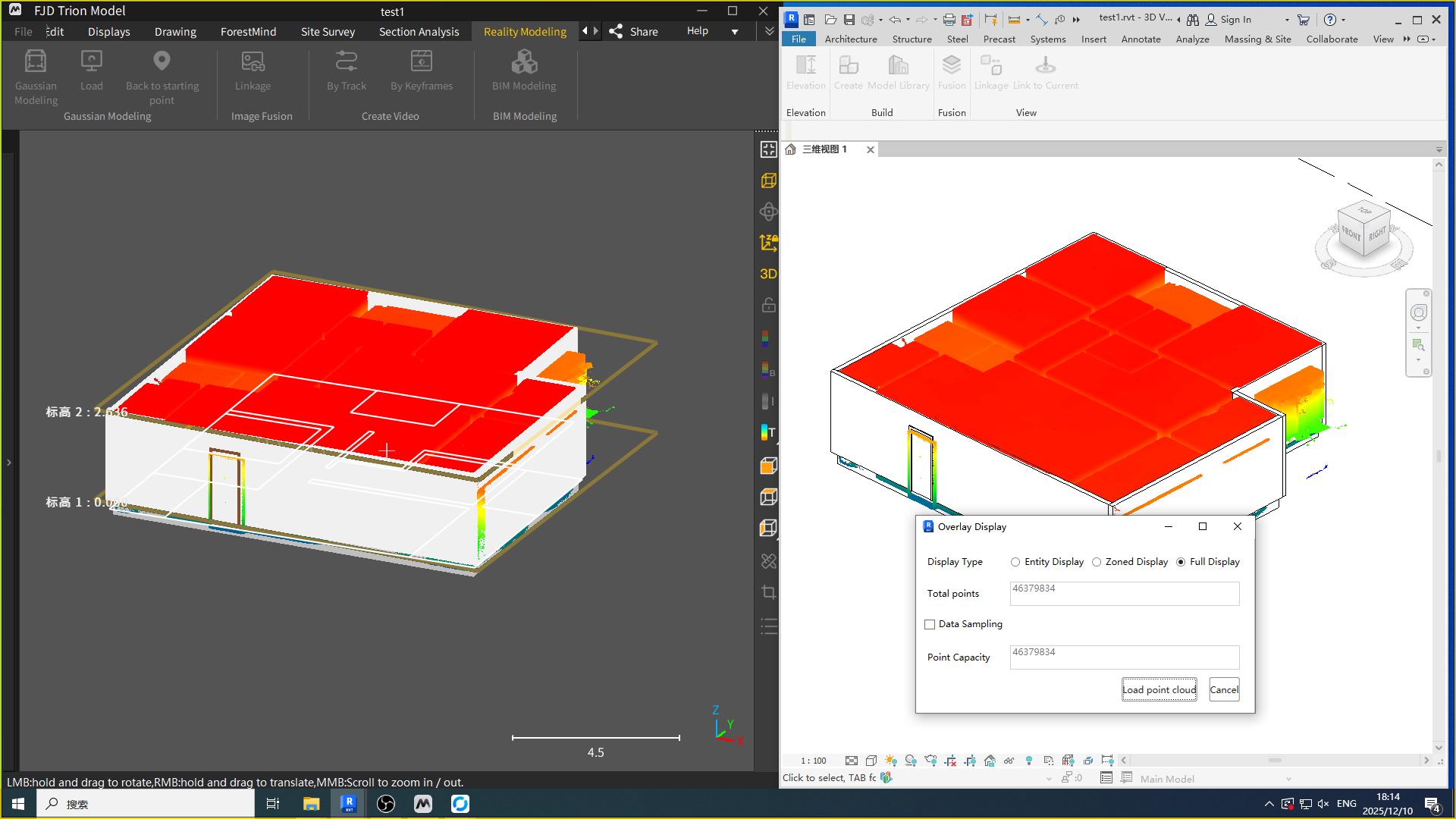Click the crop tool in sidebar

point(768,592)
